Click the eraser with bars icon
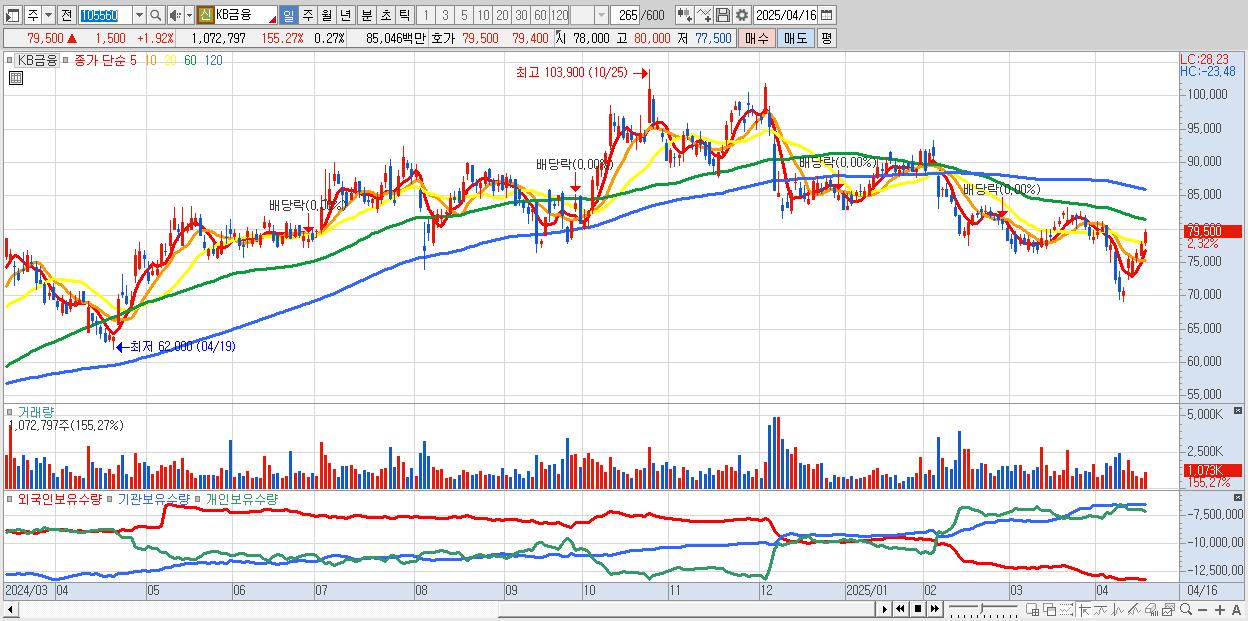 1151,610
